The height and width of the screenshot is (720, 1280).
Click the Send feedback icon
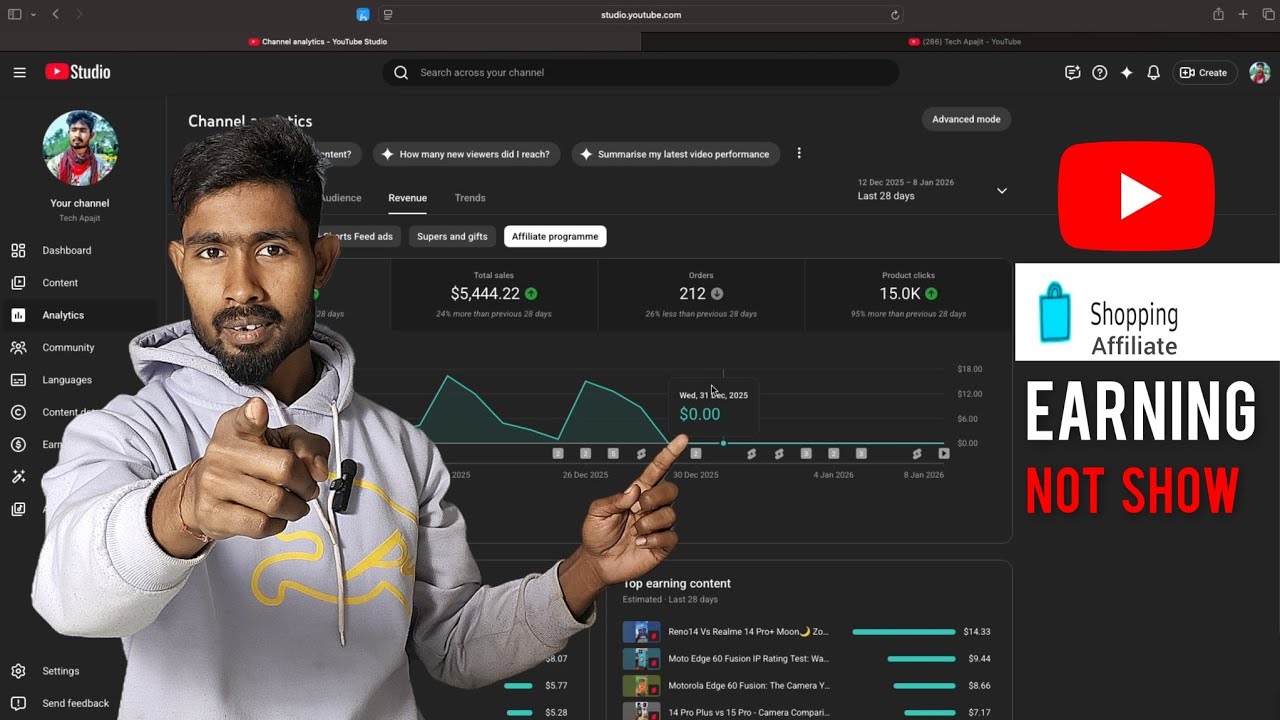click(18, 703)
